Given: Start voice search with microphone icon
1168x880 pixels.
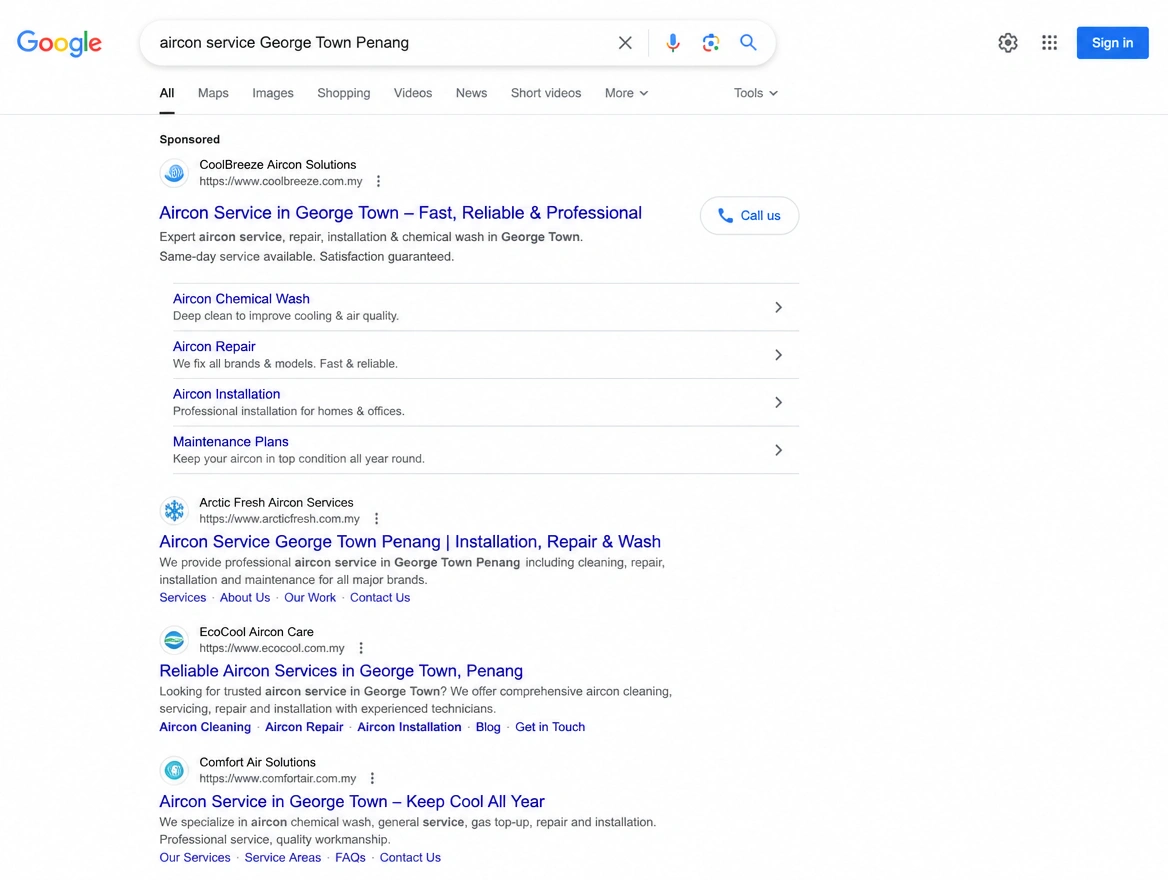Looking at the screenshot, I should click(x=673, y=42).
